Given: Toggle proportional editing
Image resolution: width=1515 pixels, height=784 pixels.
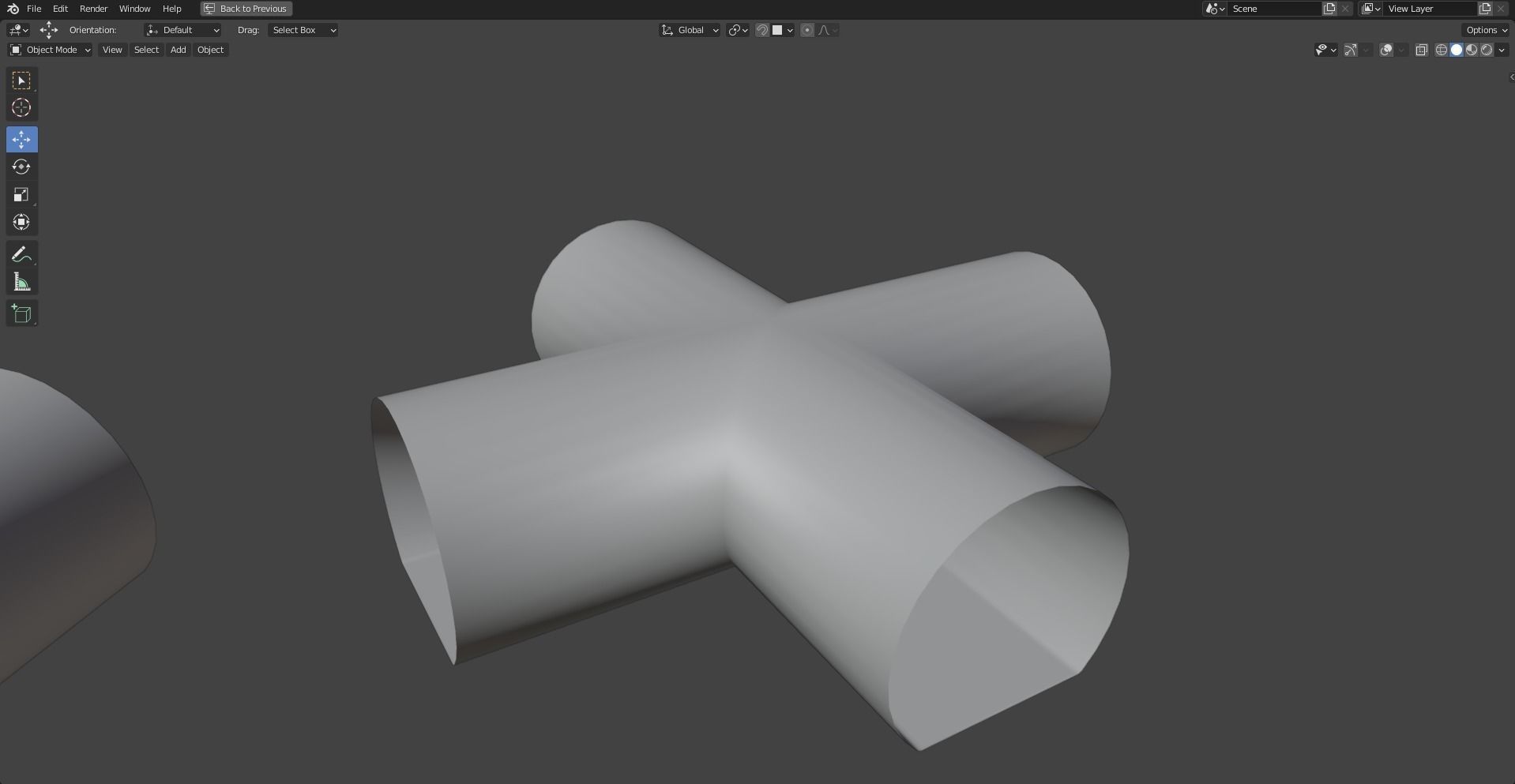Looking at the screenshot, I should 807,30.
